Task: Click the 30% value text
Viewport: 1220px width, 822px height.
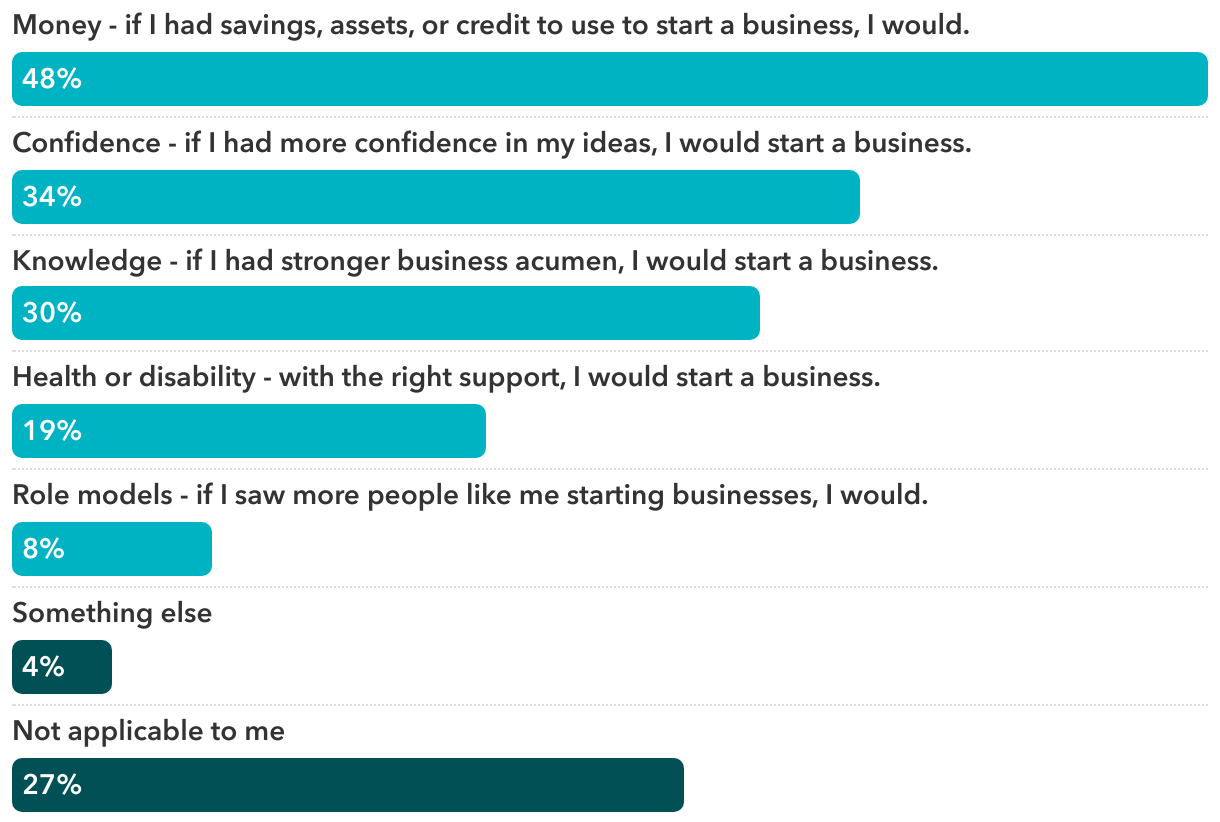Action: coord(52,314)
